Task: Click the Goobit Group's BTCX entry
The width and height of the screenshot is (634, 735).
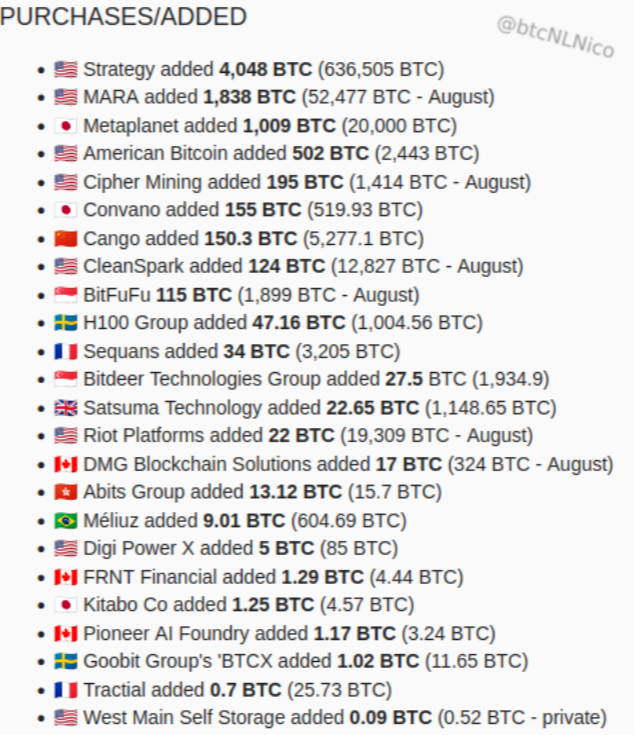Action: (x=305, y=661)
